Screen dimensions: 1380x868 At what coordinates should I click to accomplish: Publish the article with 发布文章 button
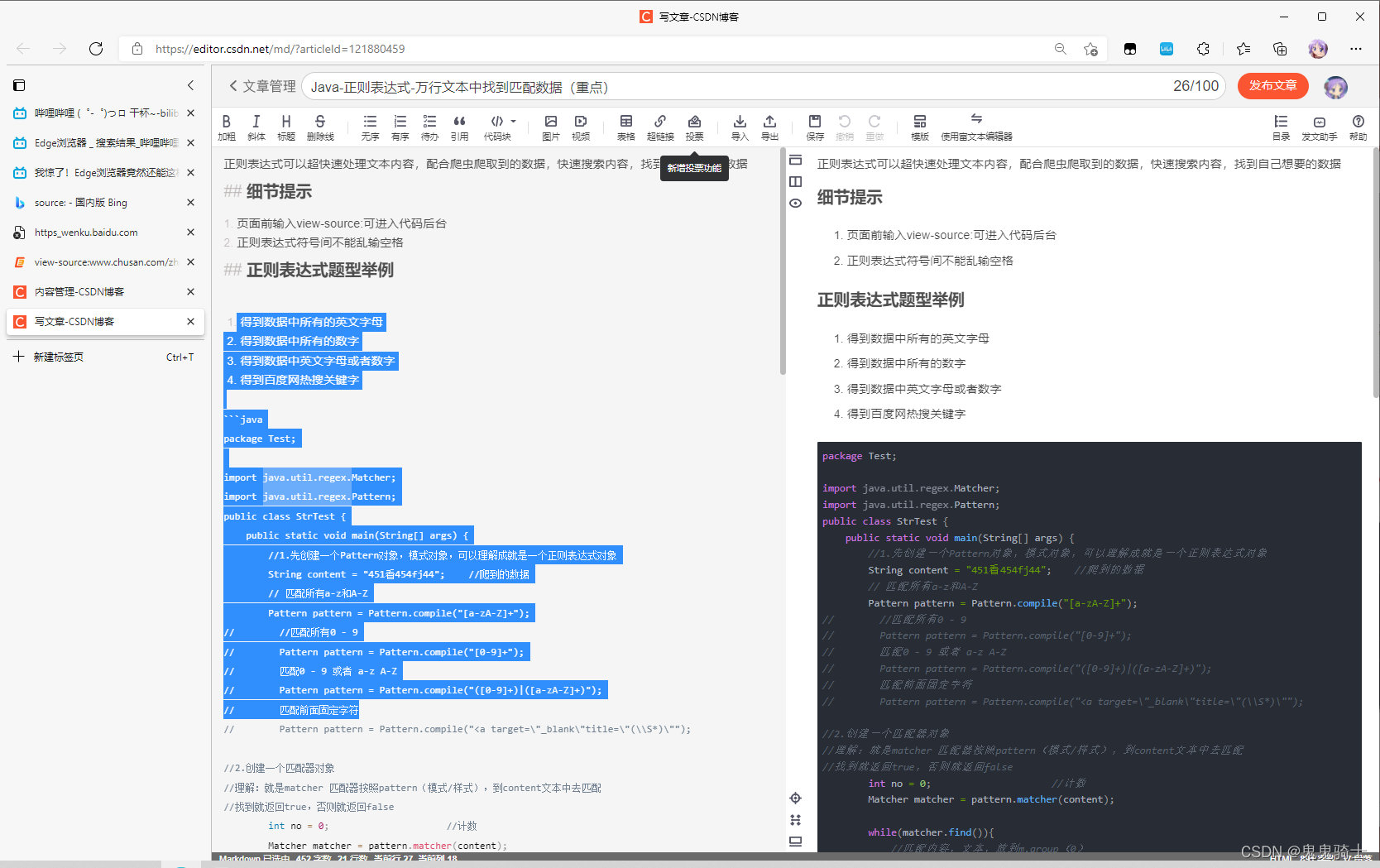pyautogui.click(x=1272, y=86)
